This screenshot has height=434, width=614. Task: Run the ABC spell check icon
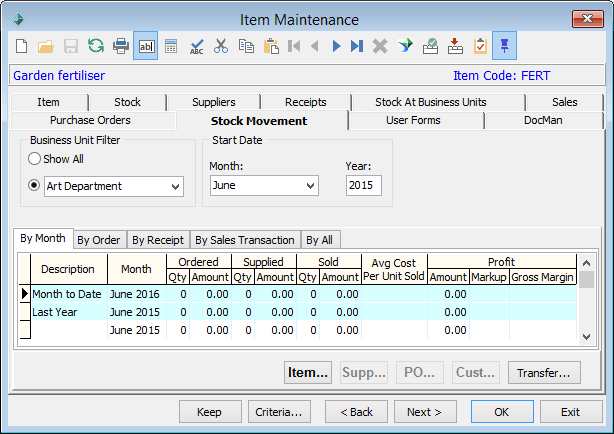click(196, 46)
